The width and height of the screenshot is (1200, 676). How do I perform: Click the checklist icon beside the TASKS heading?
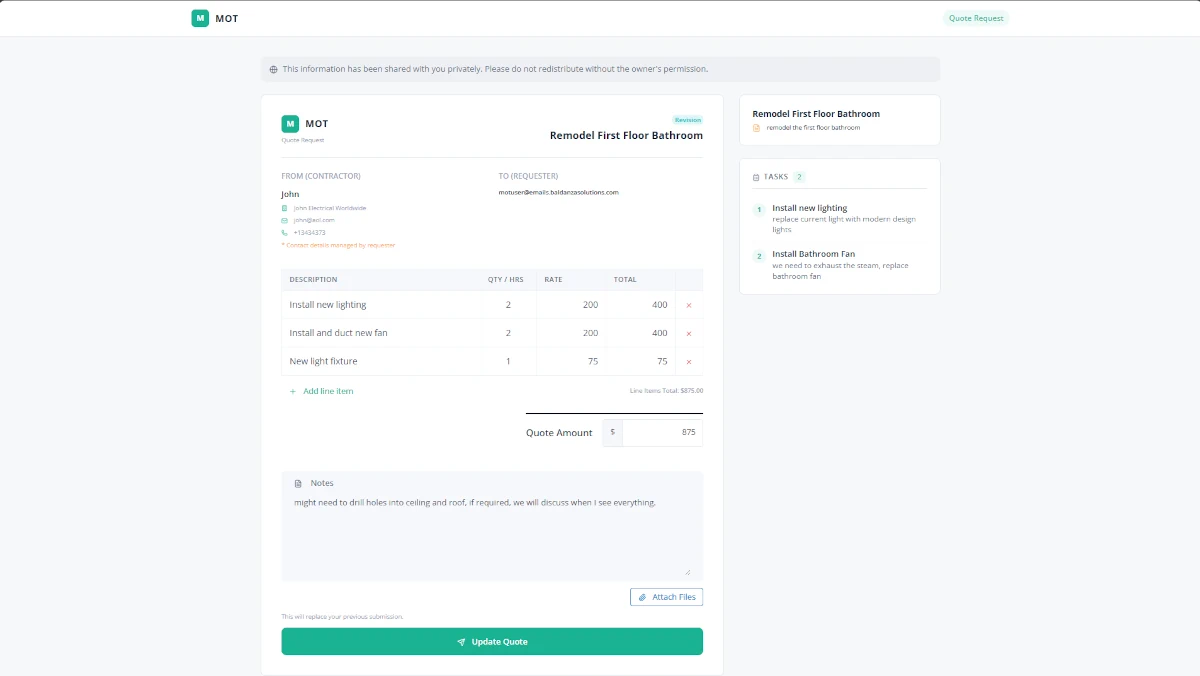coord(758,176)
